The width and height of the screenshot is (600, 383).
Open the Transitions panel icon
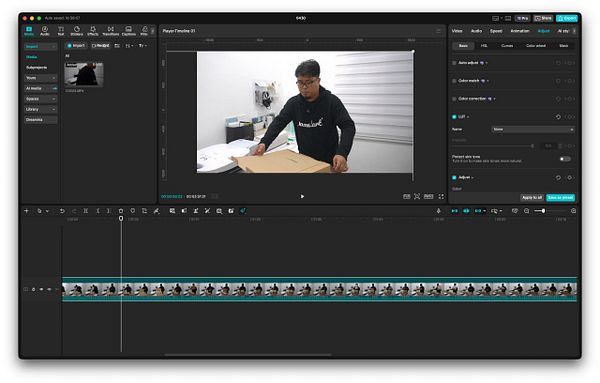(x=111, y=31)
